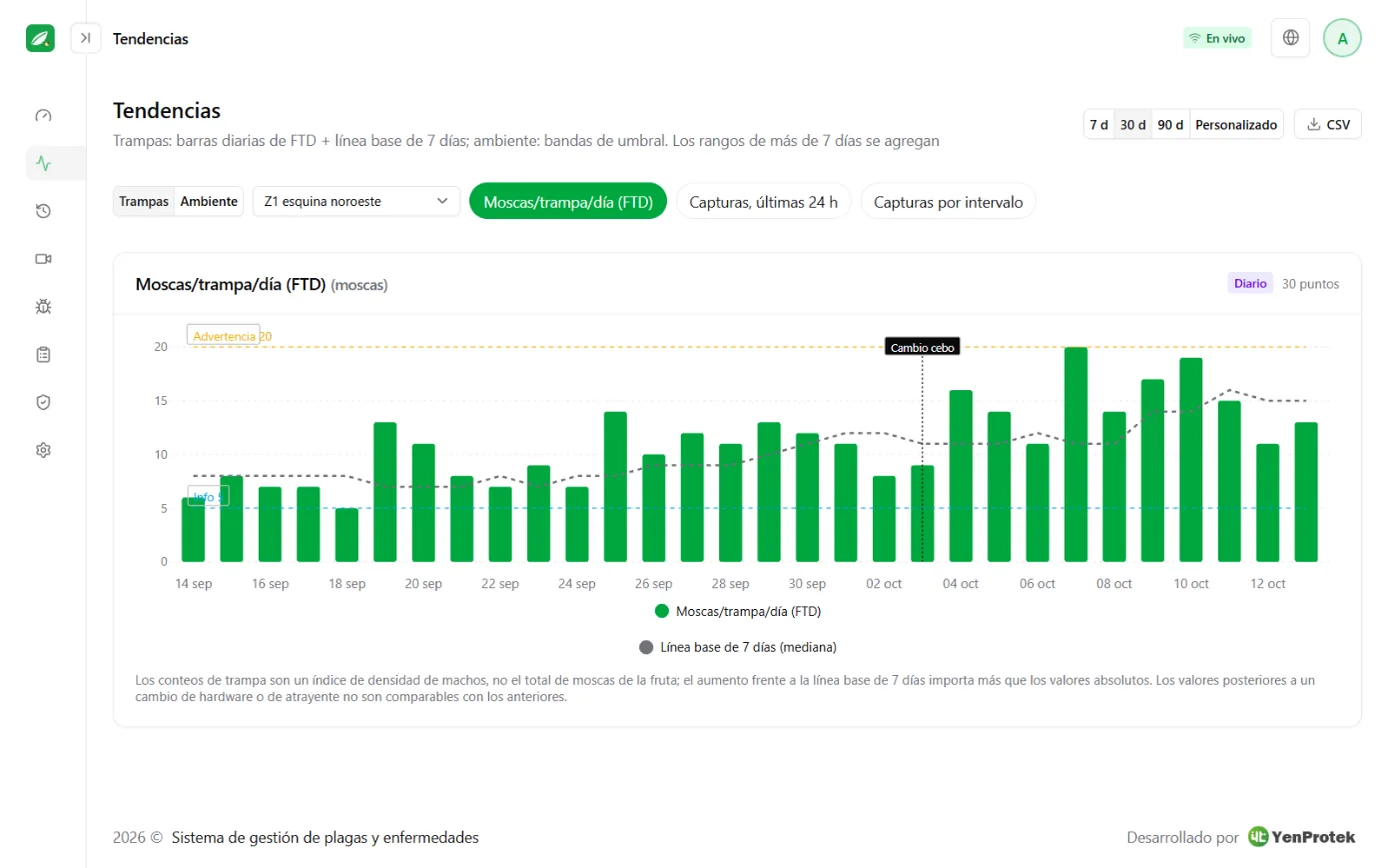Open the dashboard gauge icon in sidebar
The width and height of the screenshot is (1388, 868).
pyautogui.click(x=43, y=115)
